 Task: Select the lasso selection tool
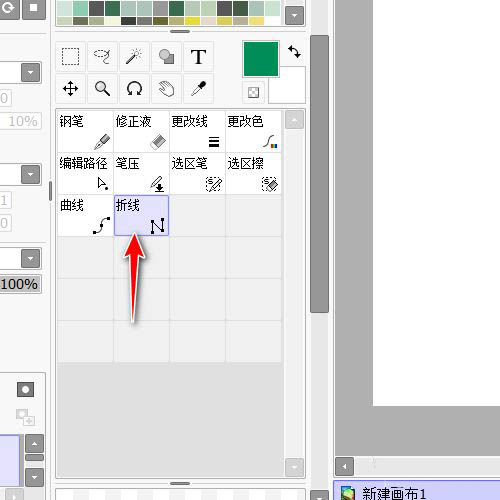(x=102, y=57)
